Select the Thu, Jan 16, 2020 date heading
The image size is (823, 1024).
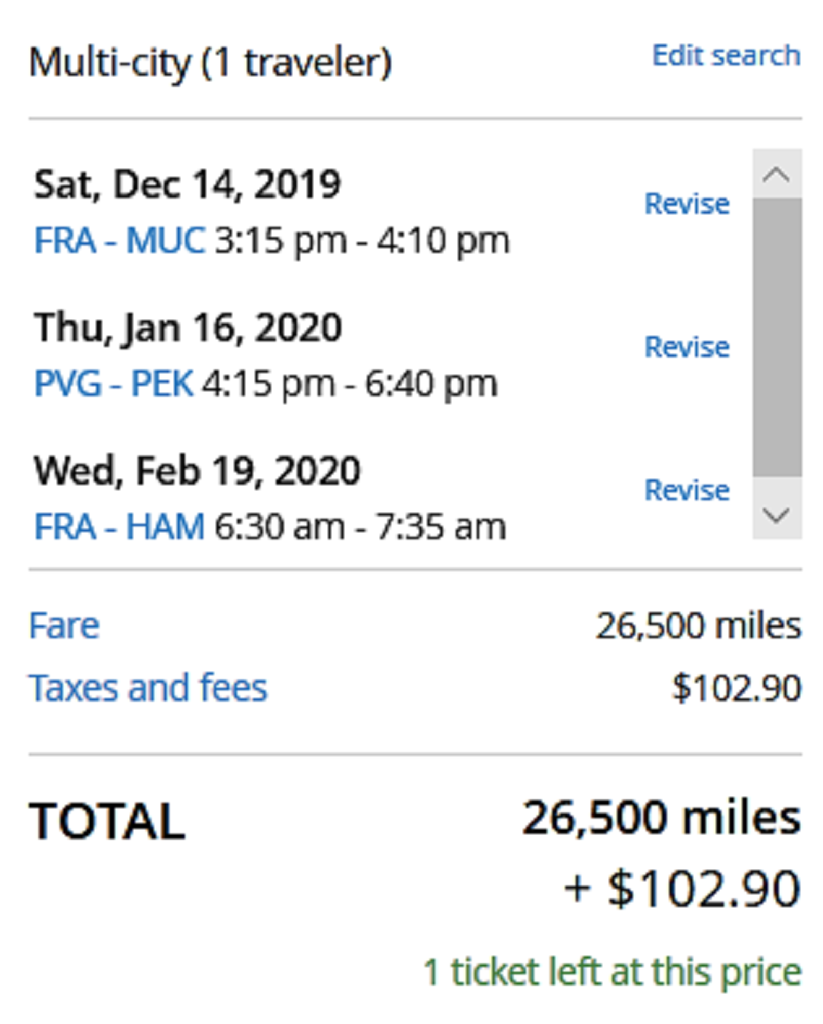188,327
